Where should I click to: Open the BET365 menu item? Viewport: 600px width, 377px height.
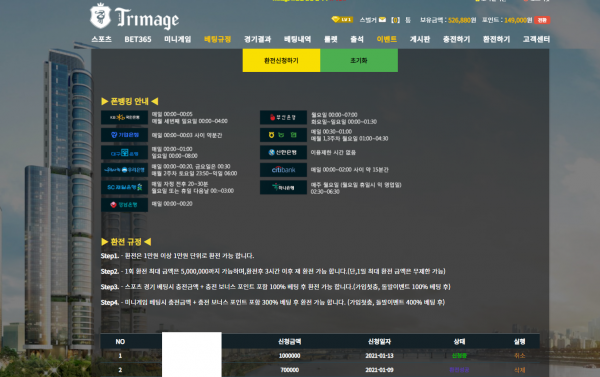(138, 39)
